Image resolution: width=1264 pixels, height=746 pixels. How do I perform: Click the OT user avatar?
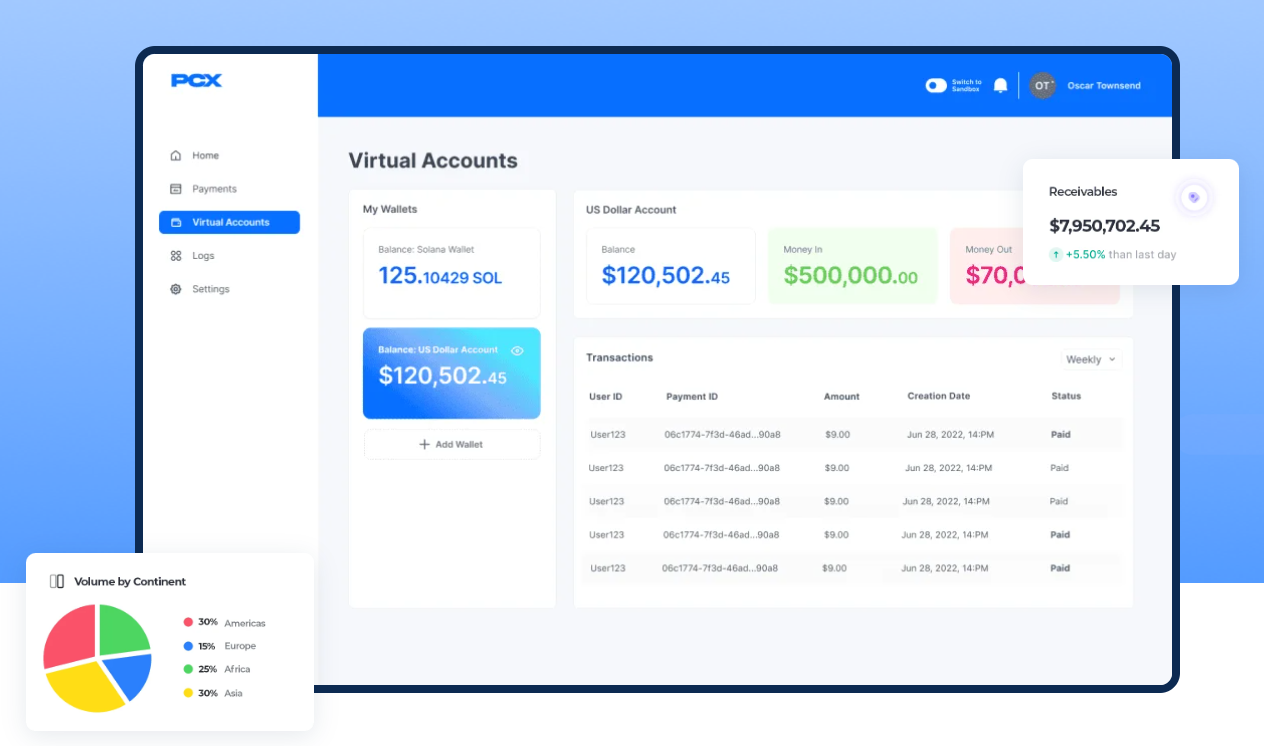tap(1042, 85)
